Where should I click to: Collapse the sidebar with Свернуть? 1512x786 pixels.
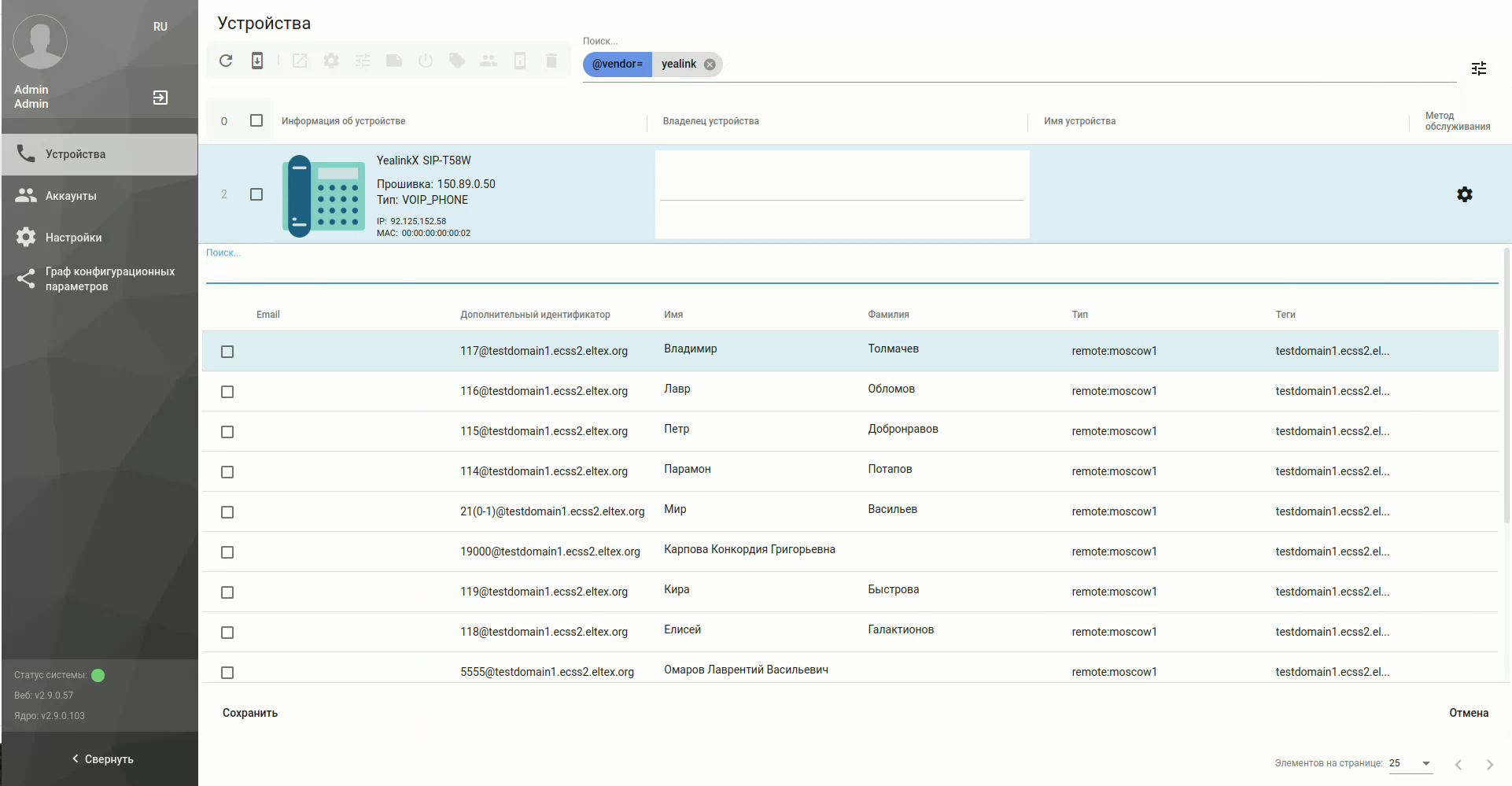click(x=102, y=759)
